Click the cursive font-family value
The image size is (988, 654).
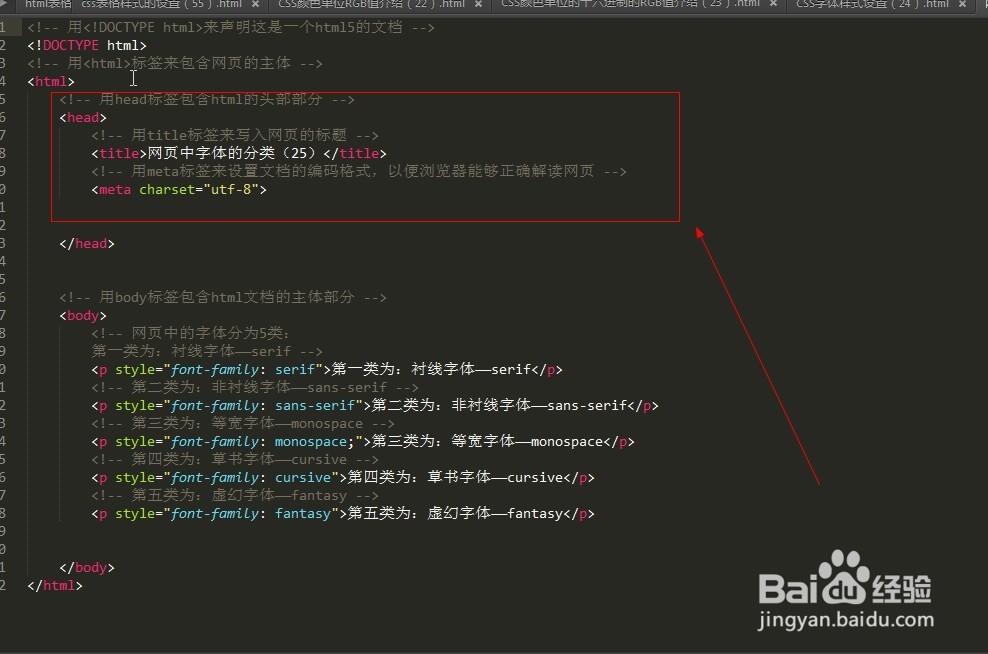[x=303, y=477]
